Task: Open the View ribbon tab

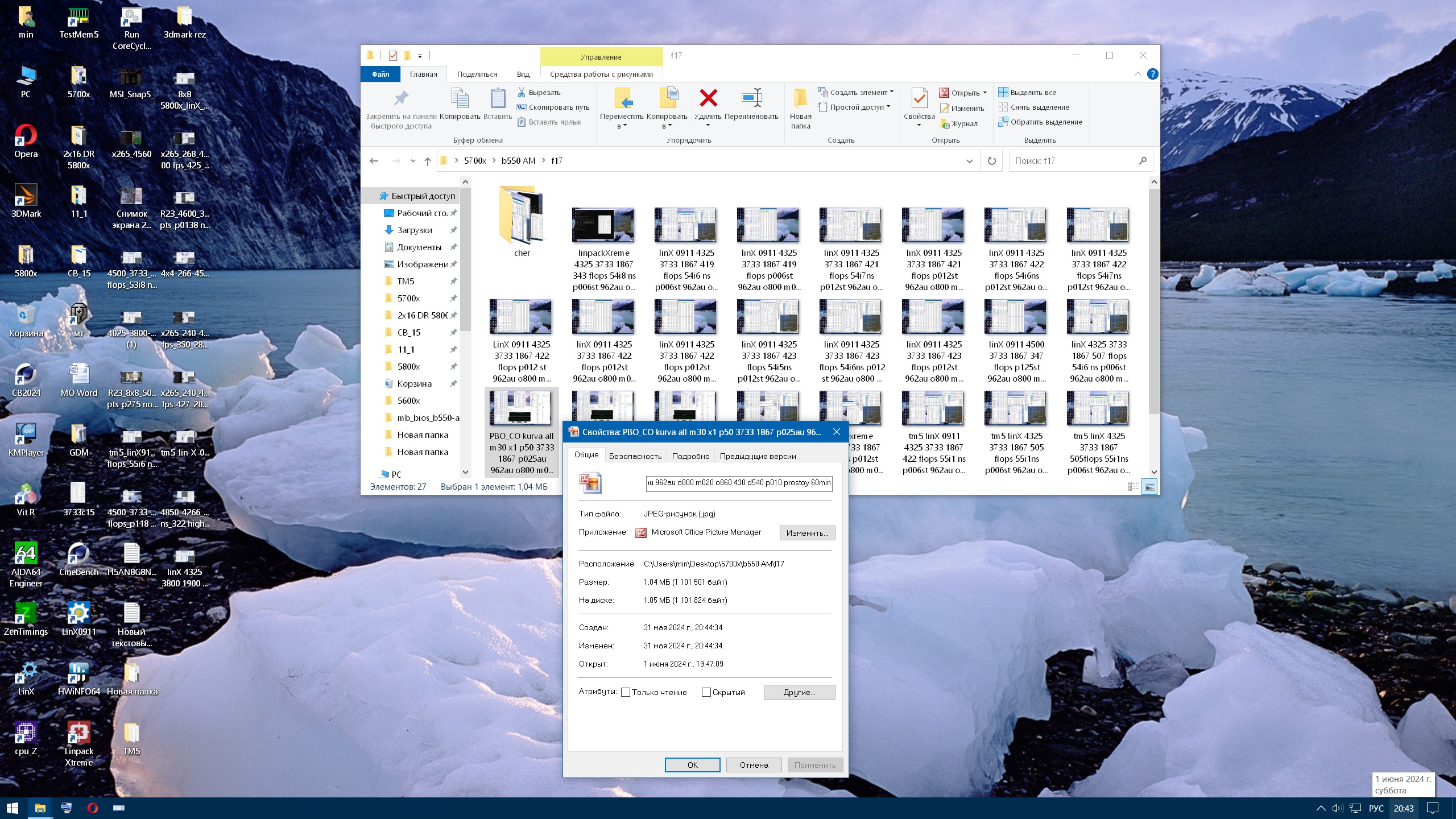Action: click(523, 74)
